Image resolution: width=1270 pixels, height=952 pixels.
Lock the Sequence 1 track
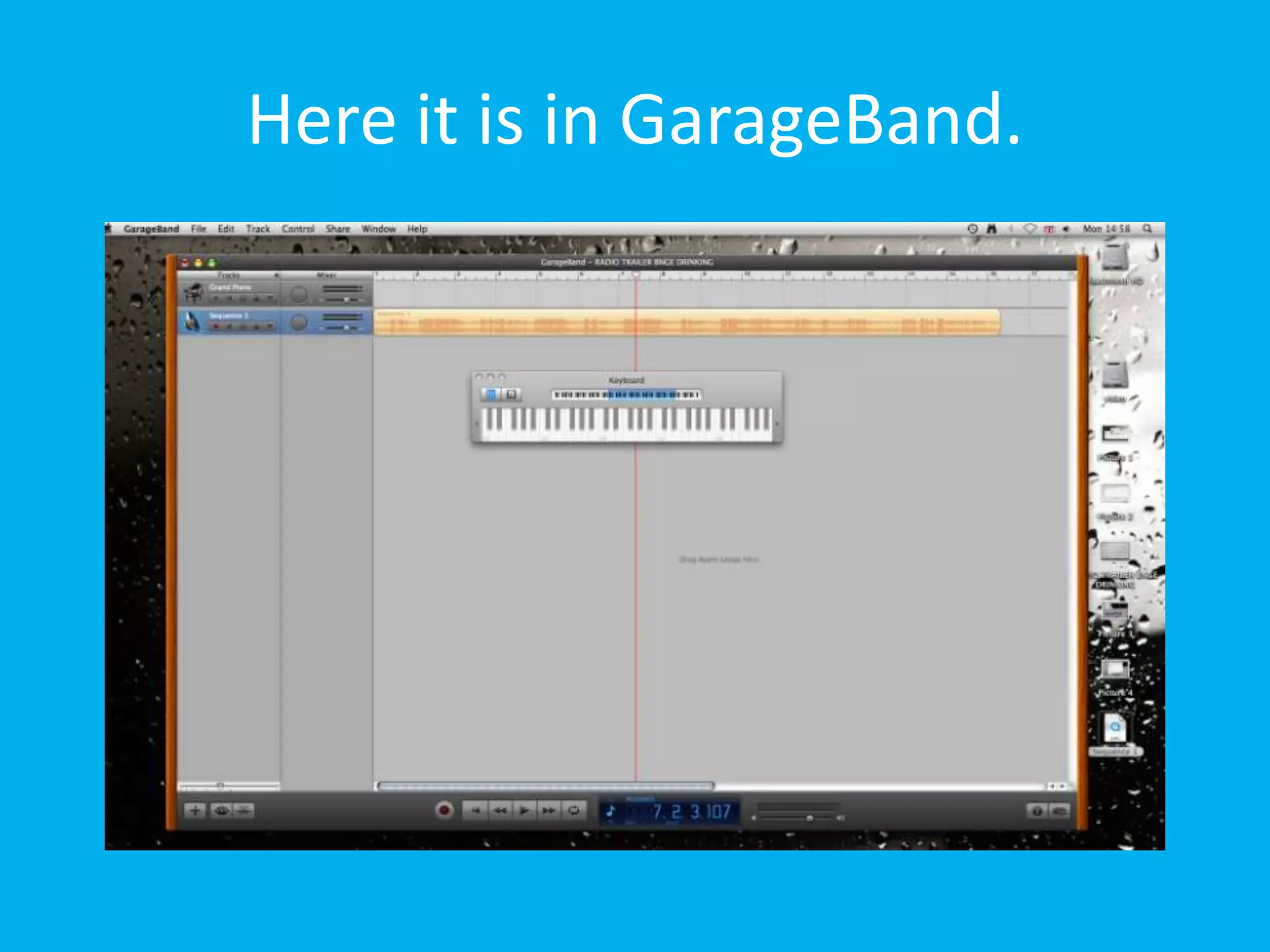click(x=257, y=327)
